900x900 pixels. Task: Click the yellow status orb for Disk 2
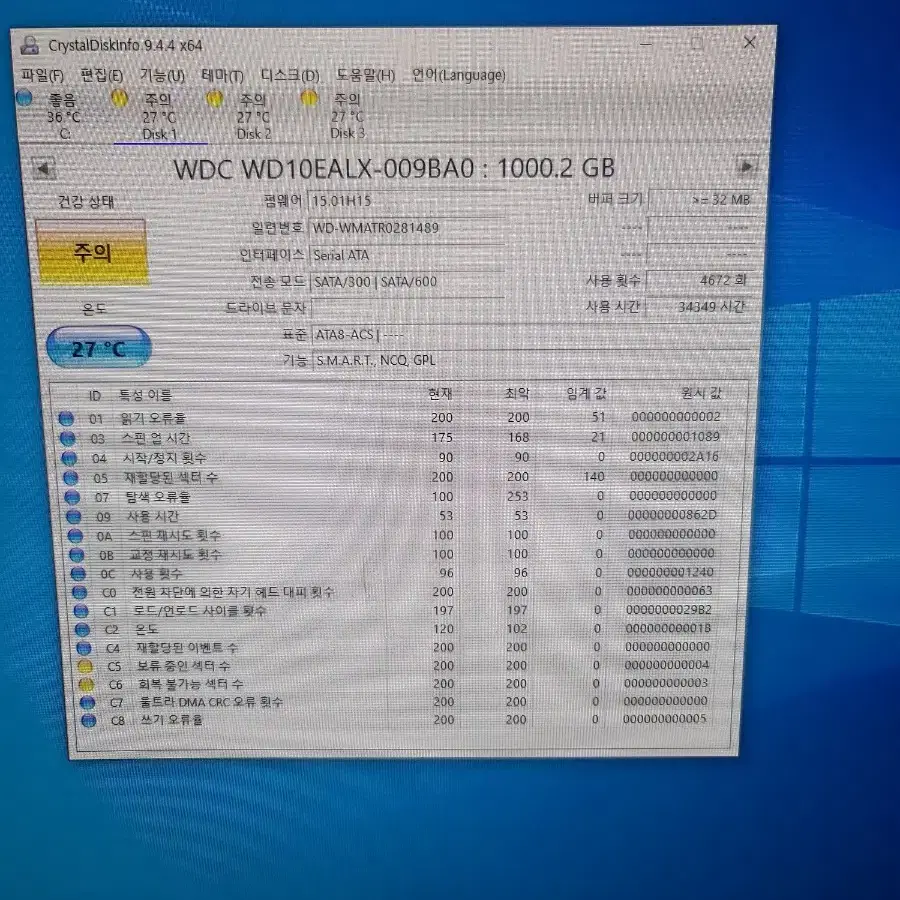[215, 99]
